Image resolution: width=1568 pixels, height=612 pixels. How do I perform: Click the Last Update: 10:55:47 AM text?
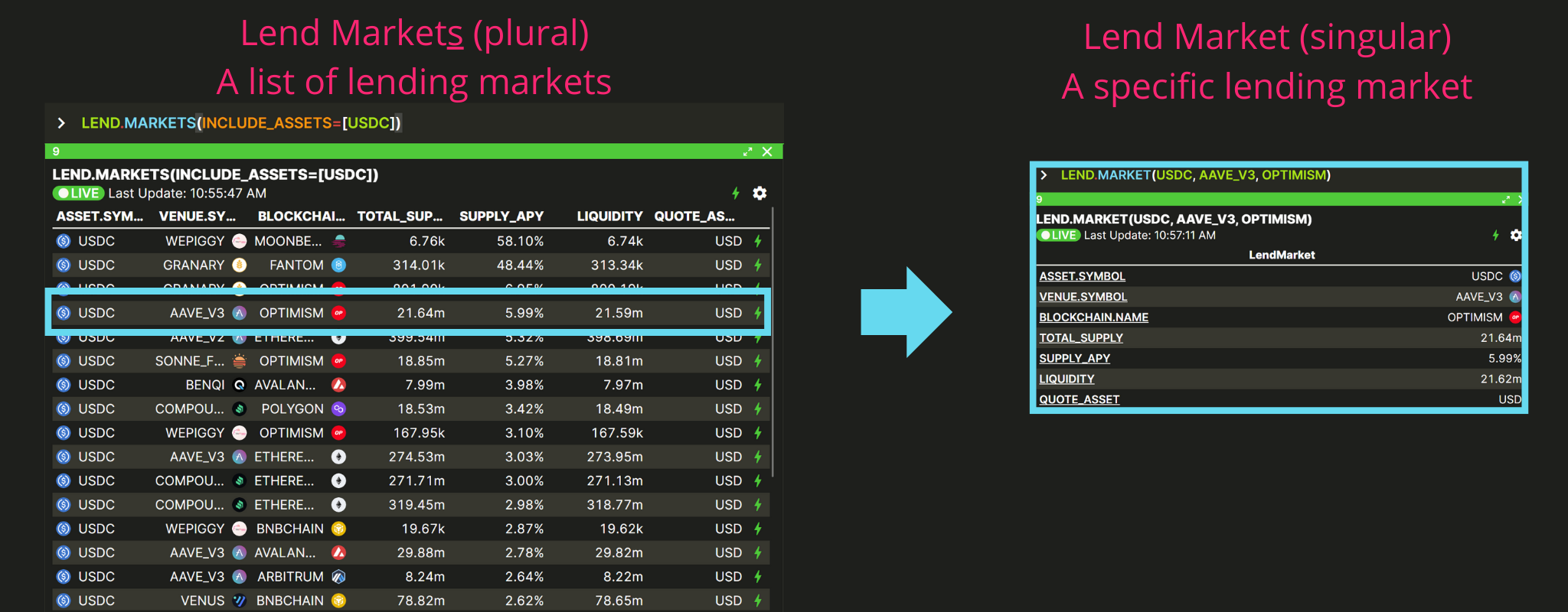[188, 193]
